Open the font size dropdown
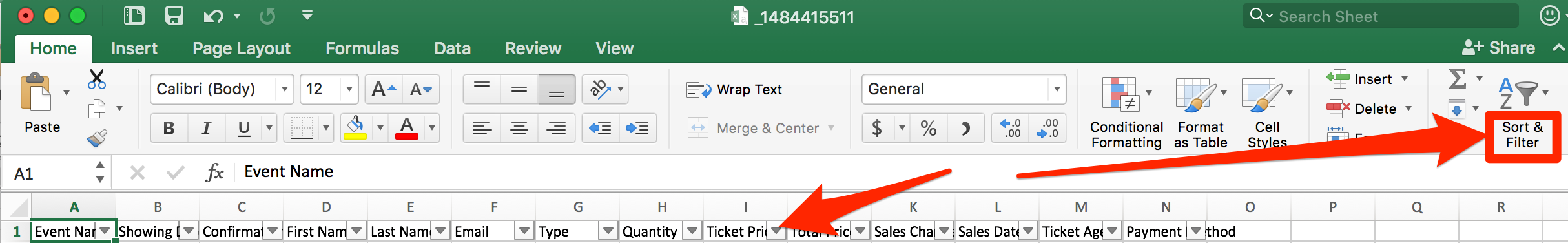1568x243 pixels. (x=349, y=89)
